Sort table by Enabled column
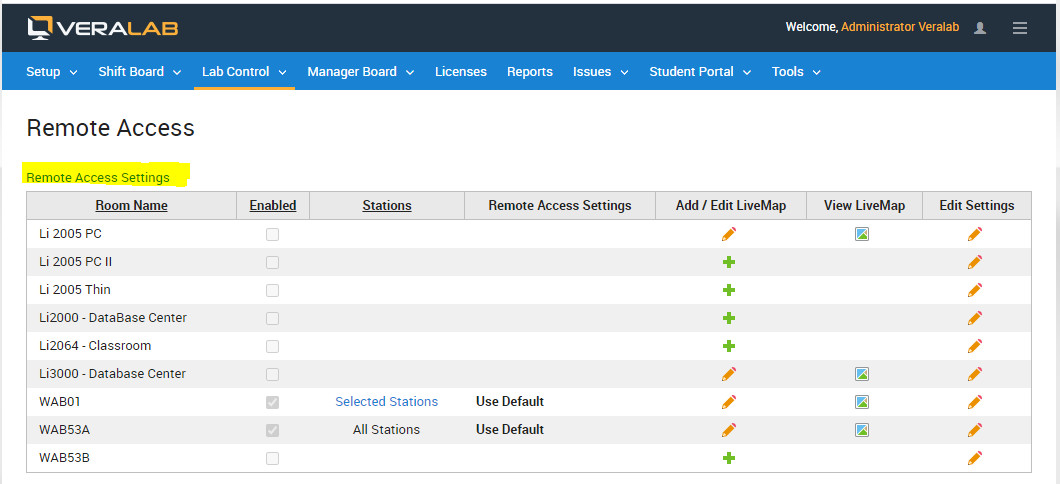The width and height of the screenshot is (1060, 484). pyautogui.click(x=273, y=205)
